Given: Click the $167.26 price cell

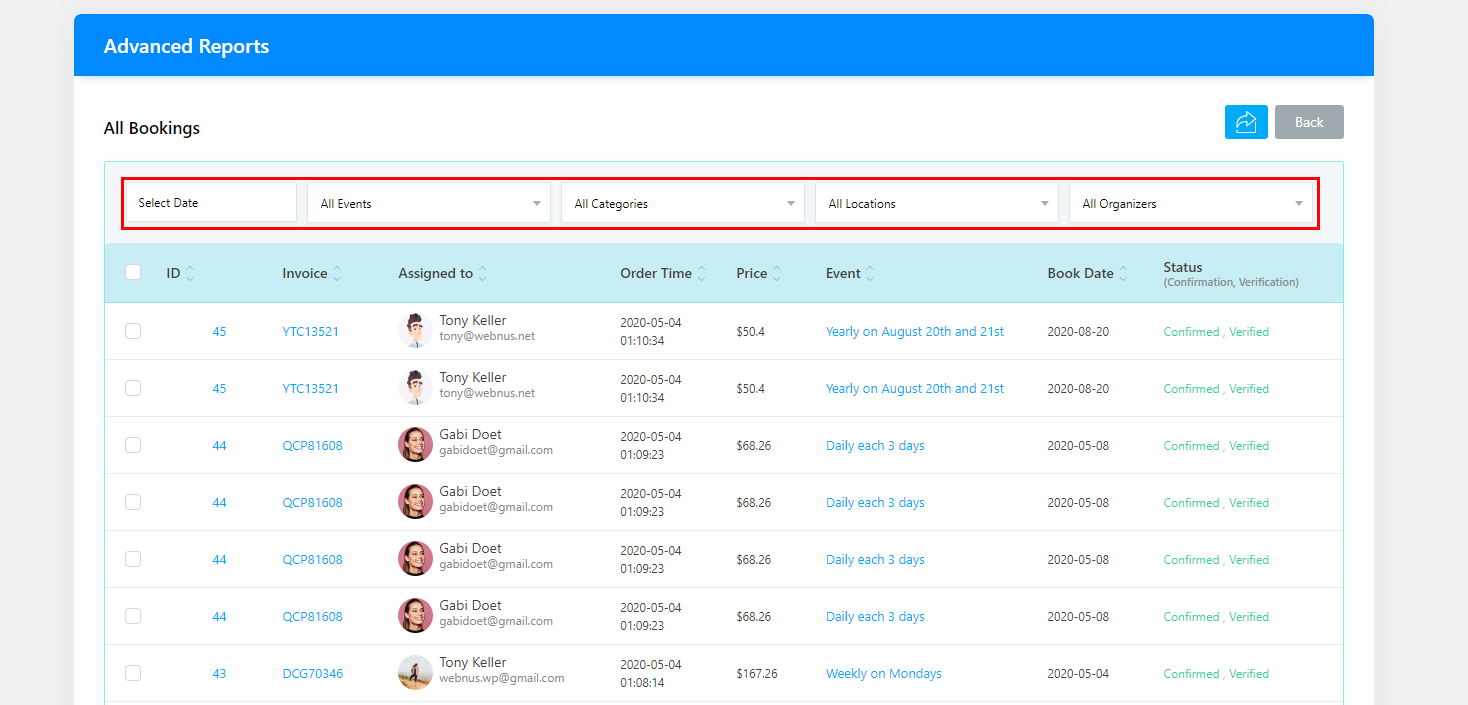Looking at the screenshot, I should (757, 674).
